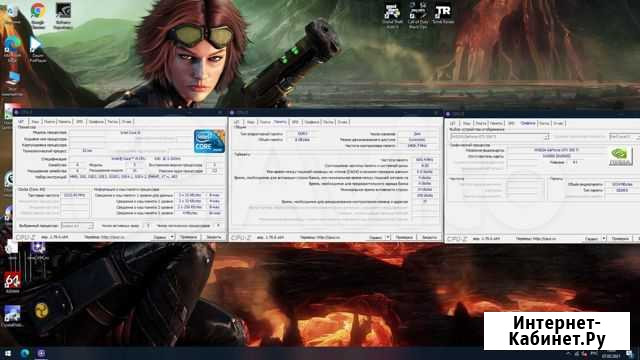
Task: Open Сервис dropdown arrow in middle window
Action: point(388,237)
